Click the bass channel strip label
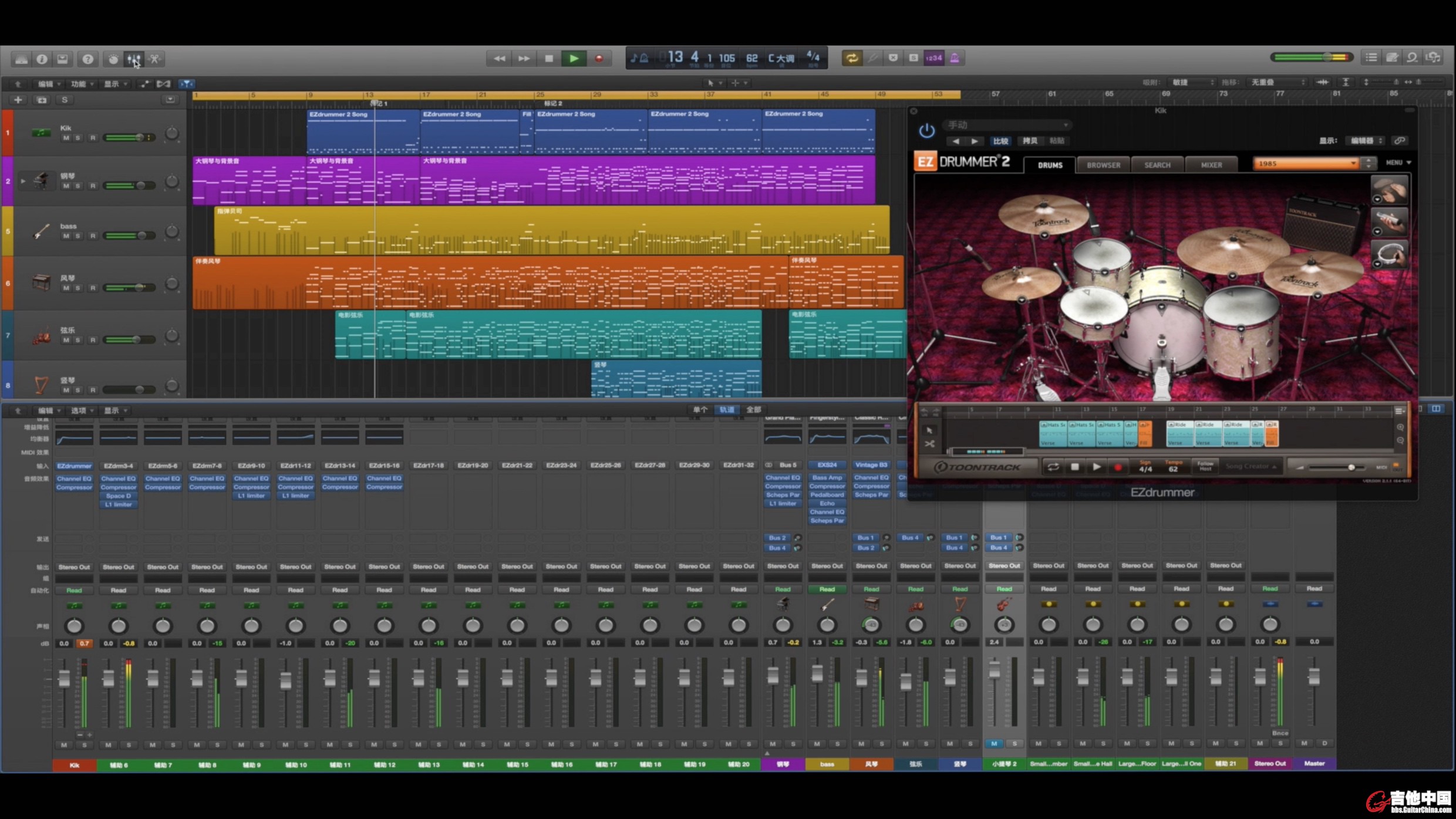The height and width of the screenshot is (819, 1456). [827, 764]
